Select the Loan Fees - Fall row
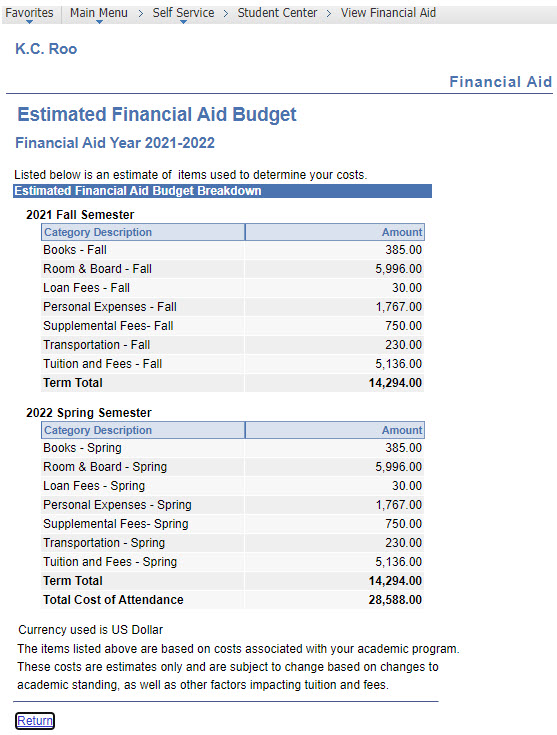The image size is (557, 735). click(x=233, y=288)
